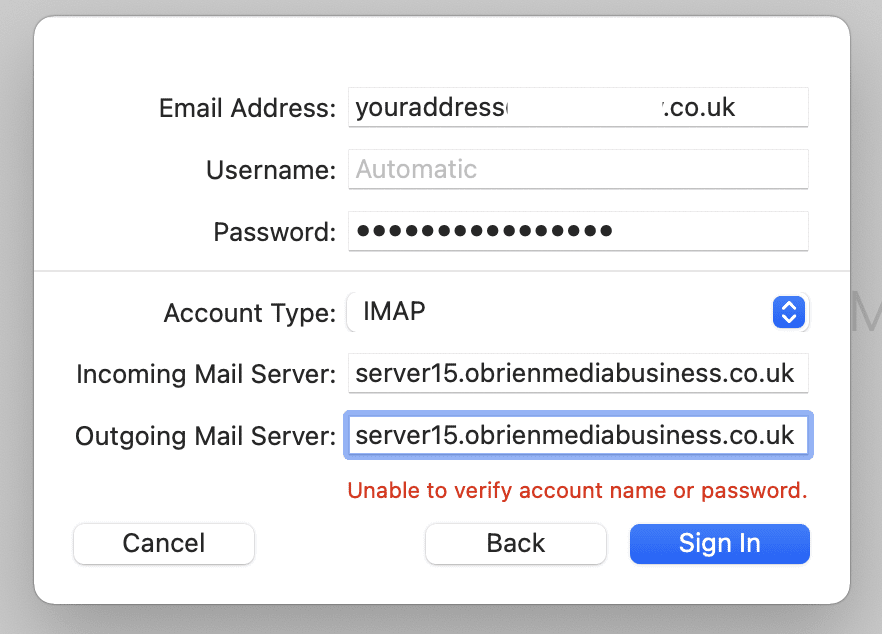Screen dimensions: 882x634
Task: Click the red unable to verify error message
Action: (577, 491)
